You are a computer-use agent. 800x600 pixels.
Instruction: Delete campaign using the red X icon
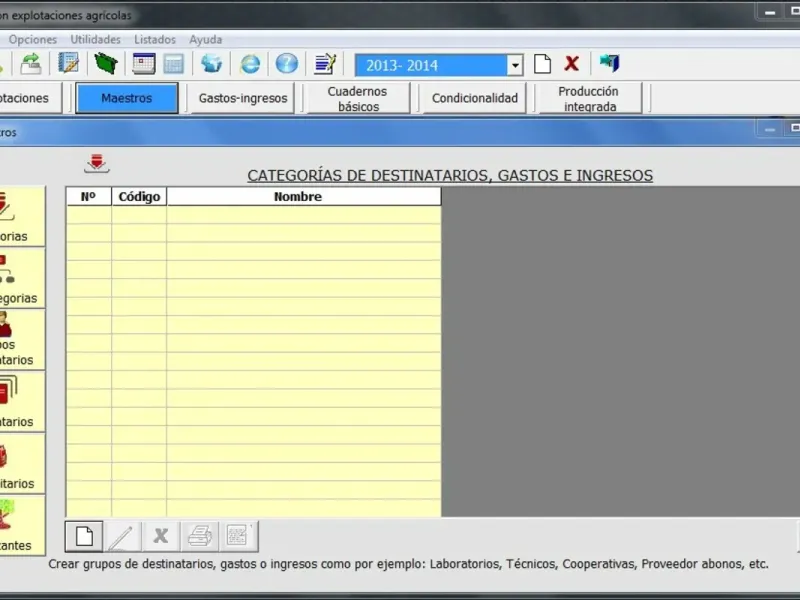pyautogui.click(x=572, y=64)
